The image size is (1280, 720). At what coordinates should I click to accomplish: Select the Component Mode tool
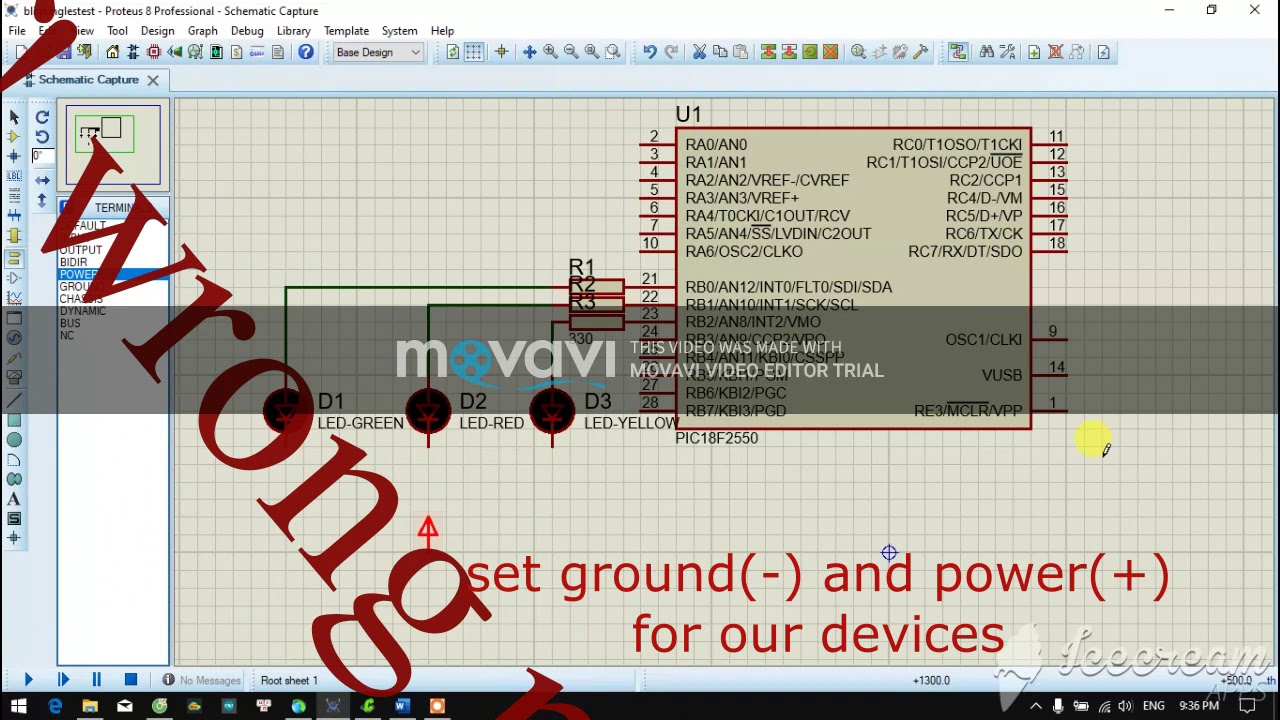point(14,137)
